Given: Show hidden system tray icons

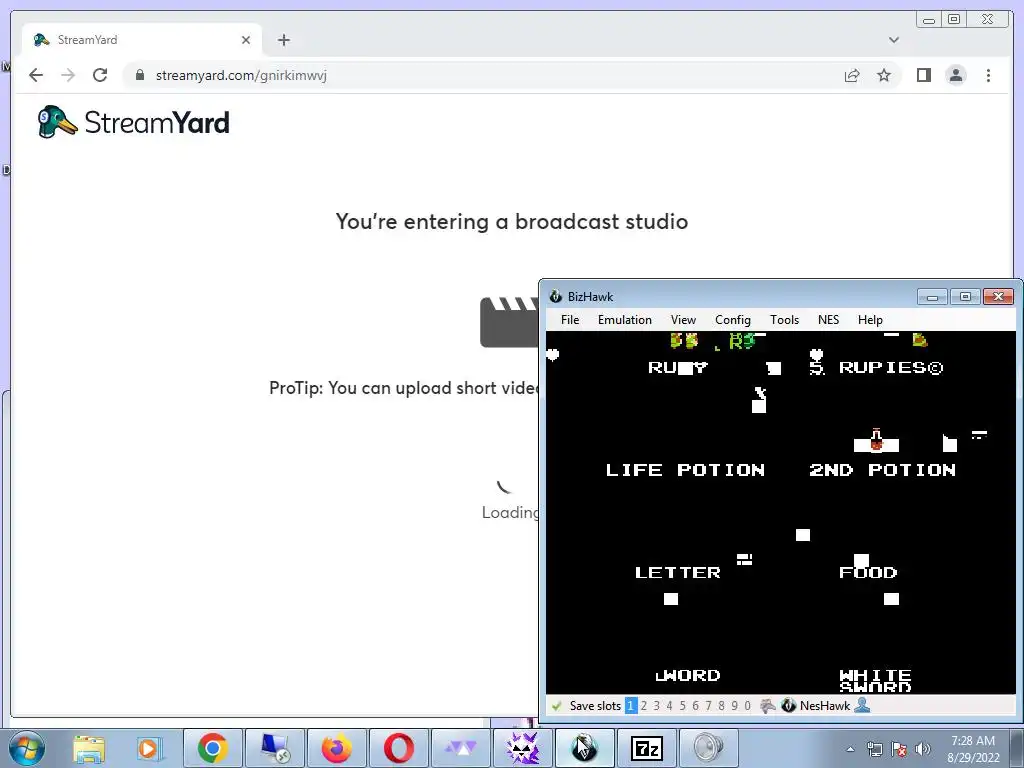Looking at the screenshot, I should pos(850,749).
